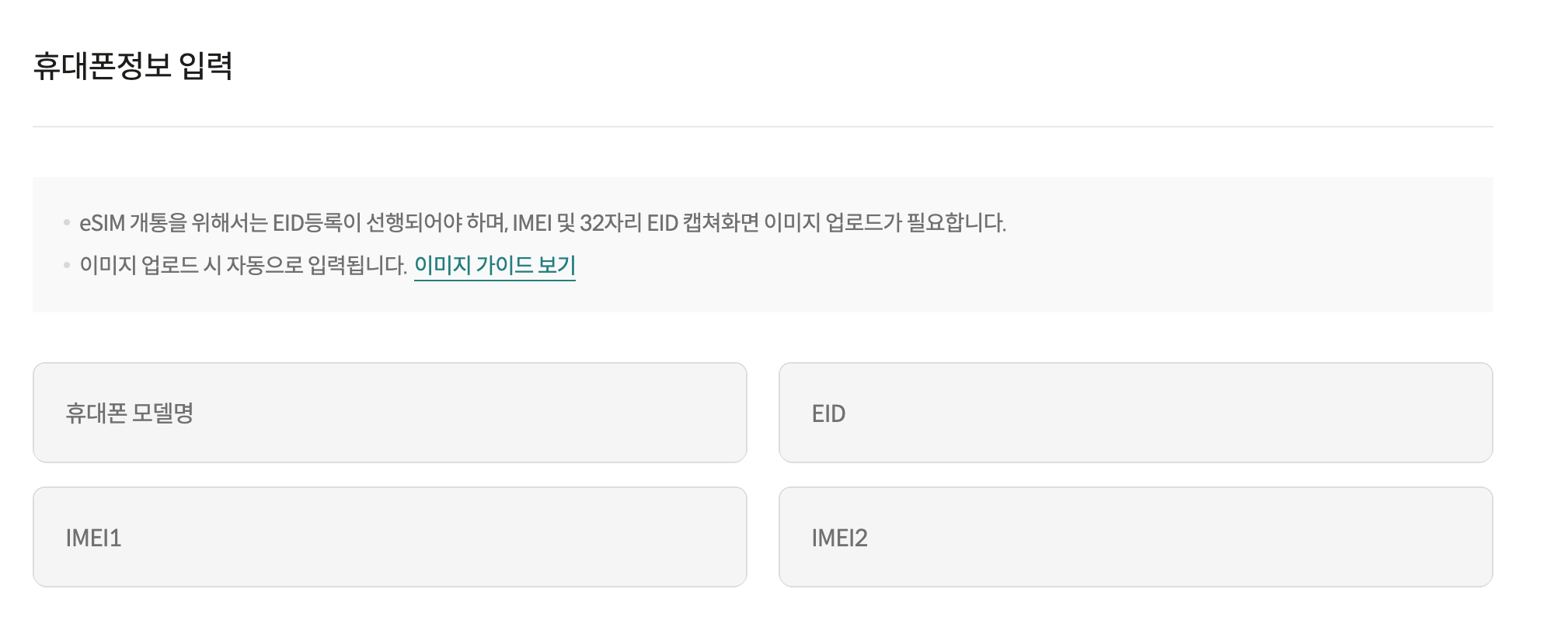Click the underlined guide link text
Image resolution: width=1568 pixels, height=631 pixels.
[x=495, y=268]
